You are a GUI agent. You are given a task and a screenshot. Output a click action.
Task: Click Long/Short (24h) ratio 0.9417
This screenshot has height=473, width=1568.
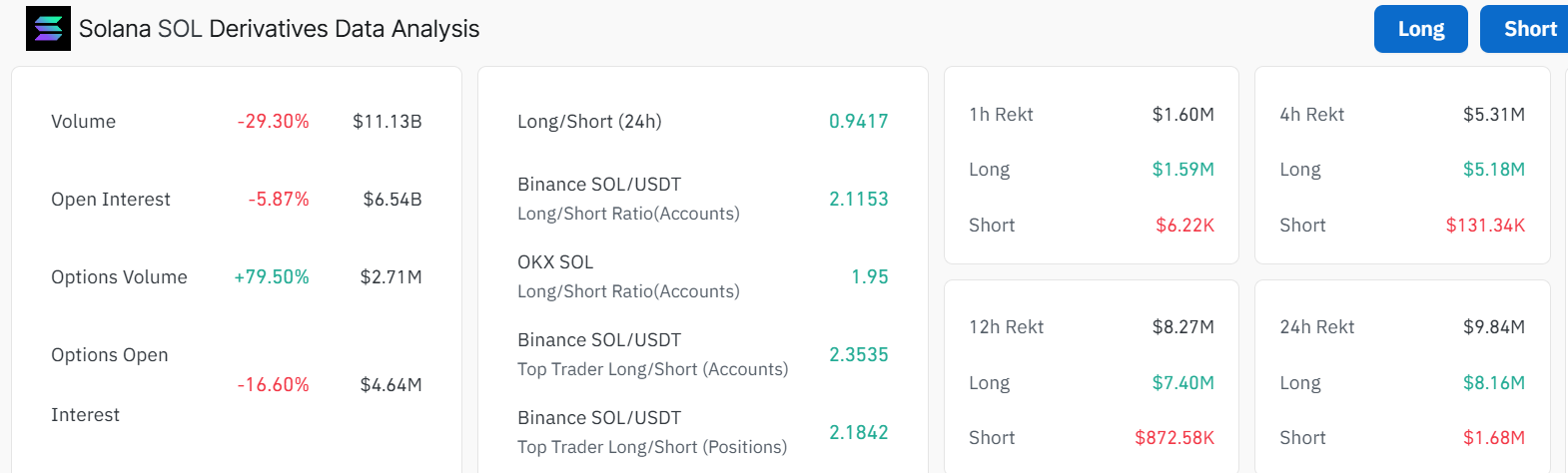pyautogui.click(x=858, y=122)
